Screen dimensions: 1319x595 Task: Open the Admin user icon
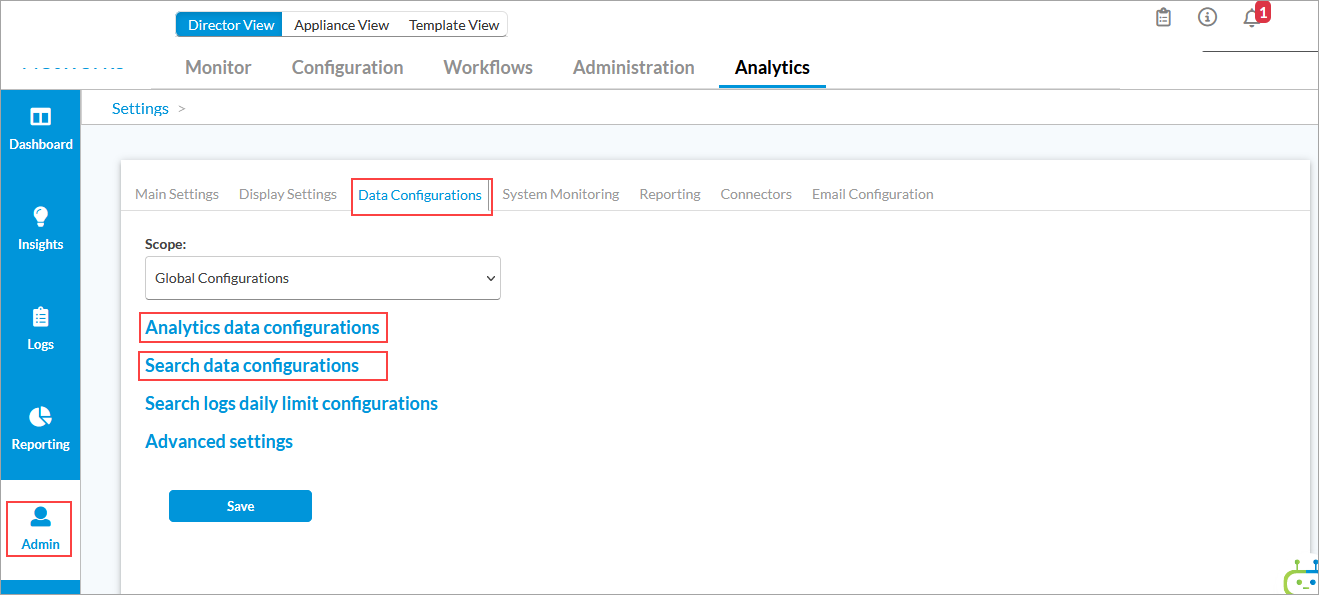40,517
